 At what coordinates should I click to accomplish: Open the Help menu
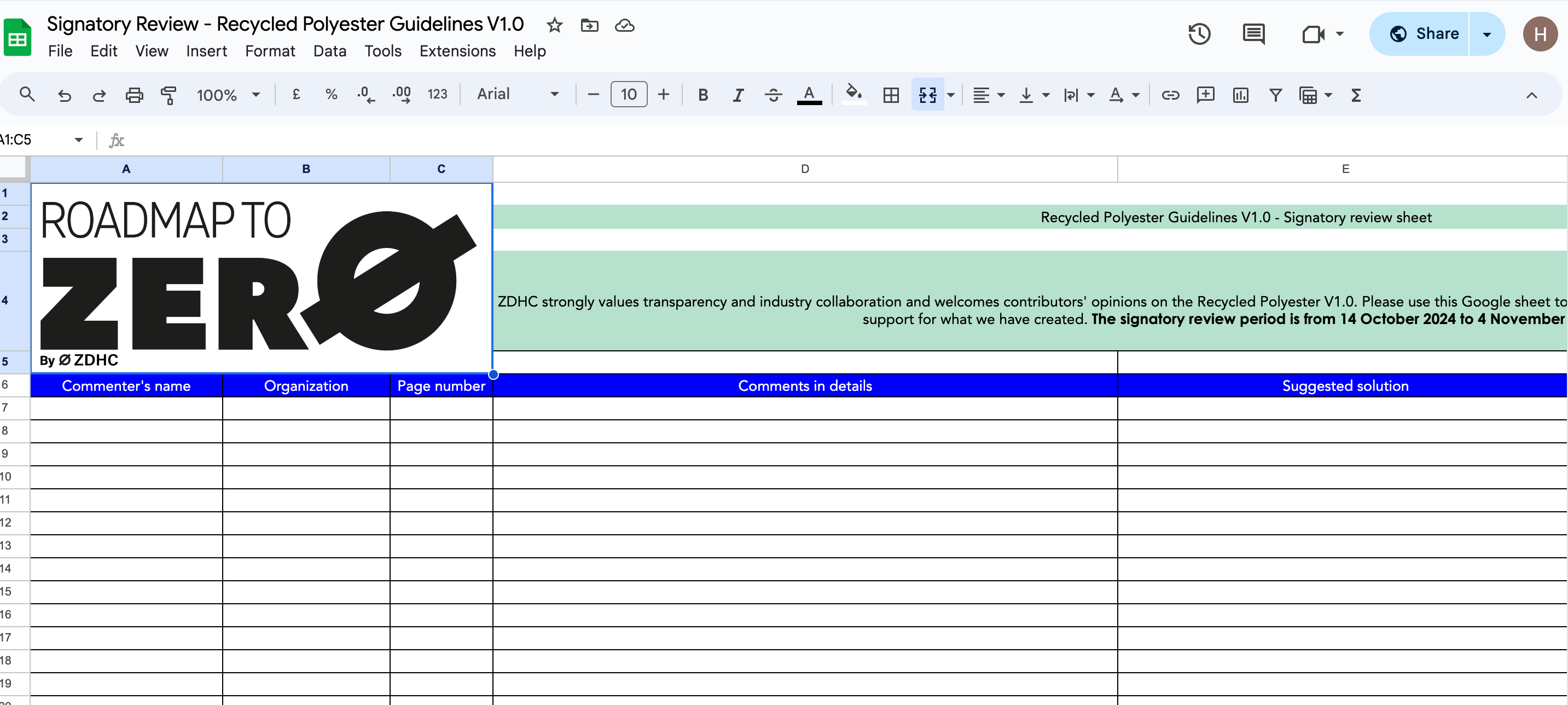(x=530, y=51)
